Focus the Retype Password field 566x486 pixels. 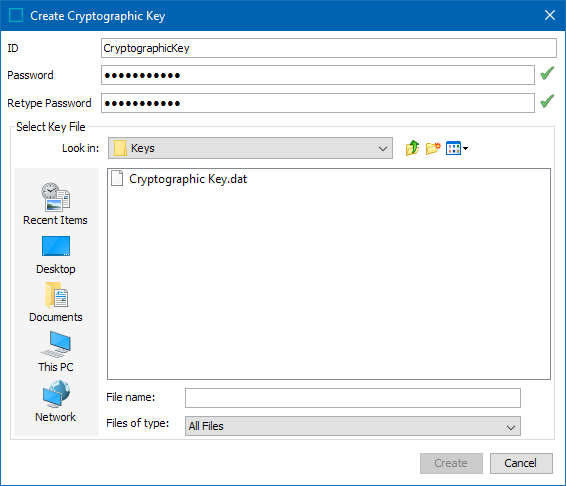pyautogui.click(x=318, y=103)
